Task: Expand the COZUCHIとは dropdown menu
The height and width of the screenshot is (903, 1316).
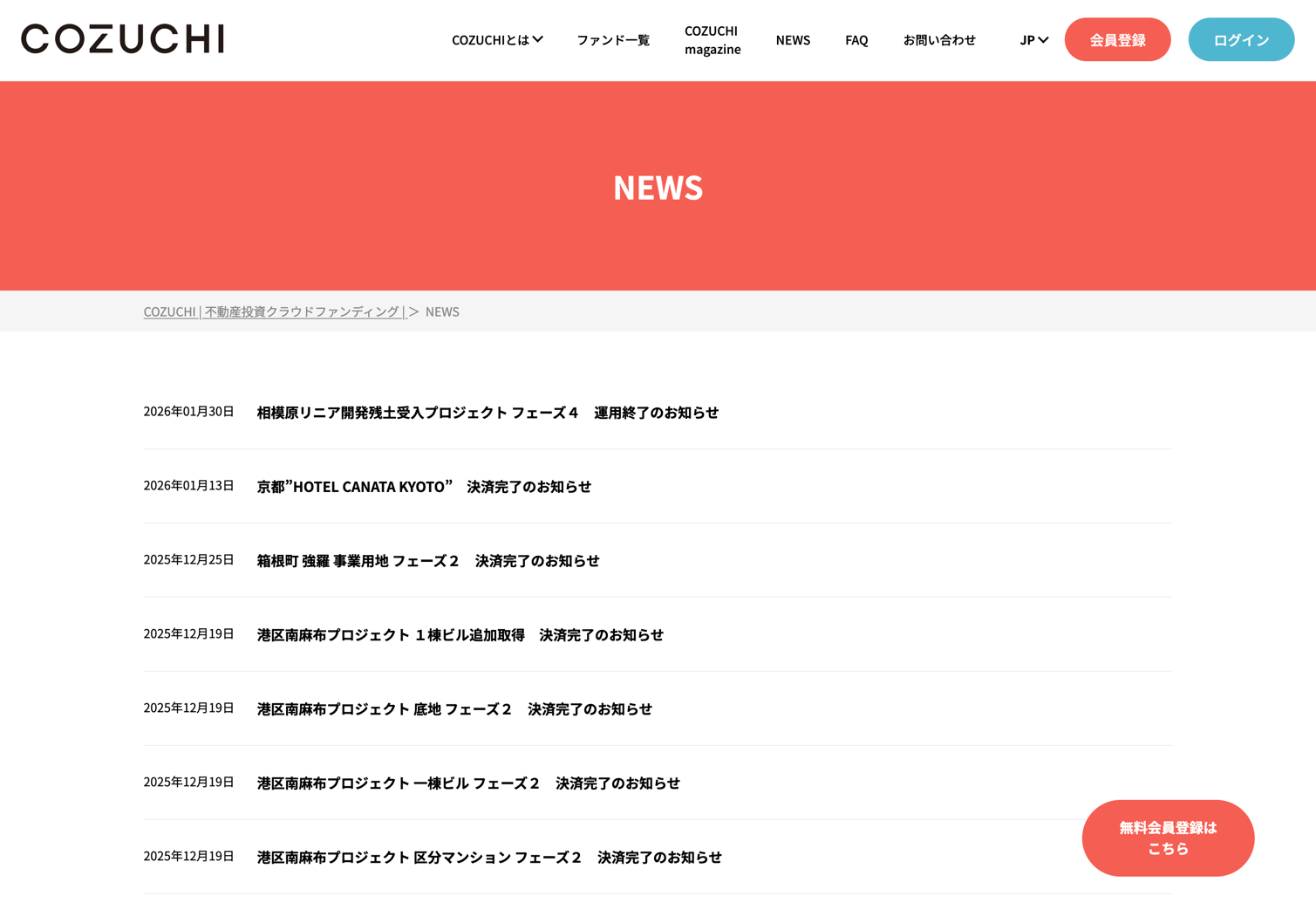Action: coord(497,40)
